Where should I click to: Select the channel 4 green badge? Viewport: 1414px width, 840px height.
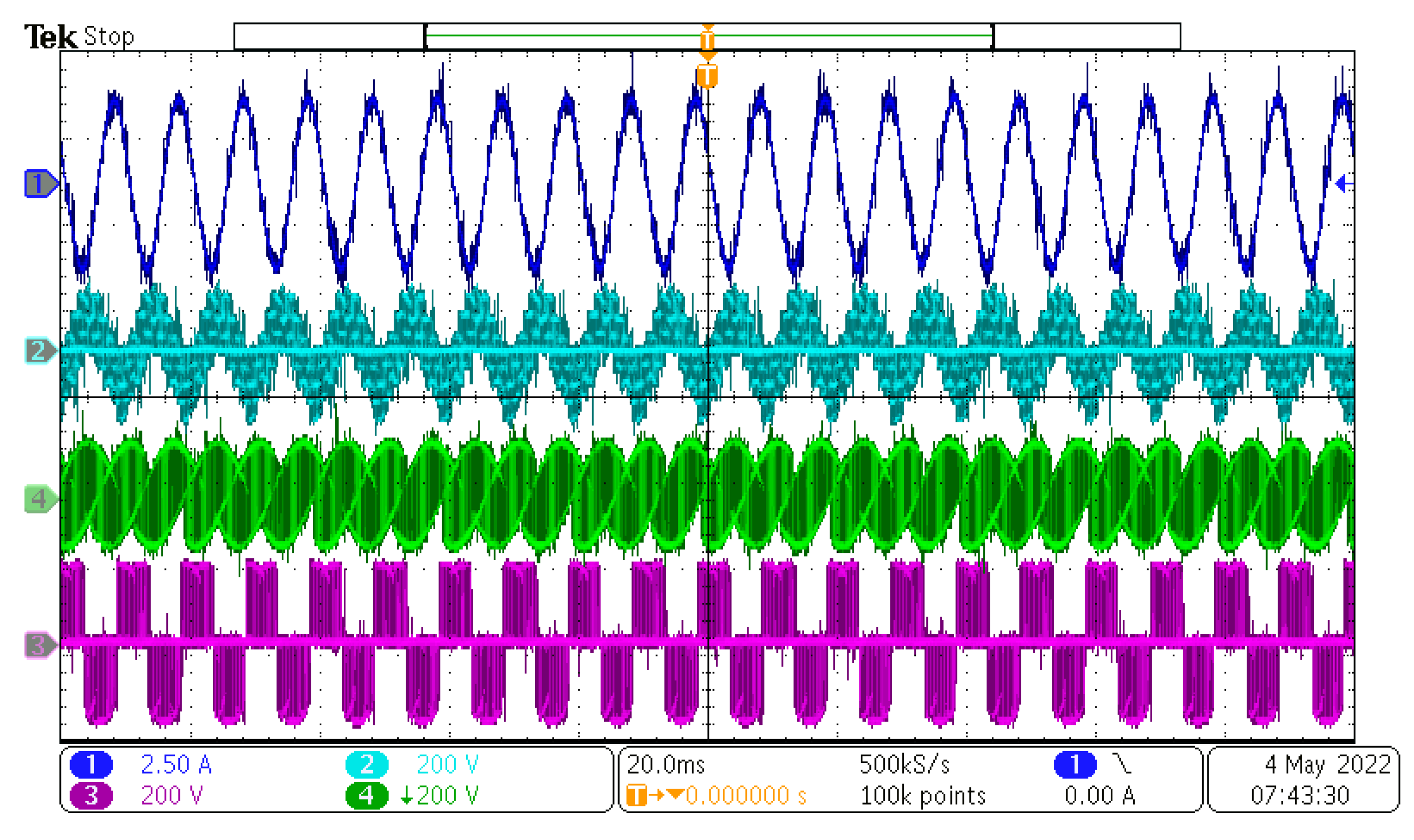tap(367, 796)
